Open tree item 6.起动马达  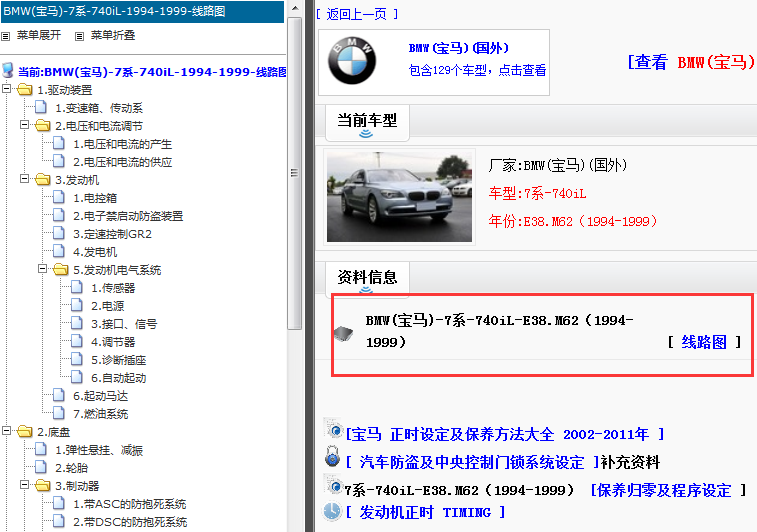coord(100,396)
